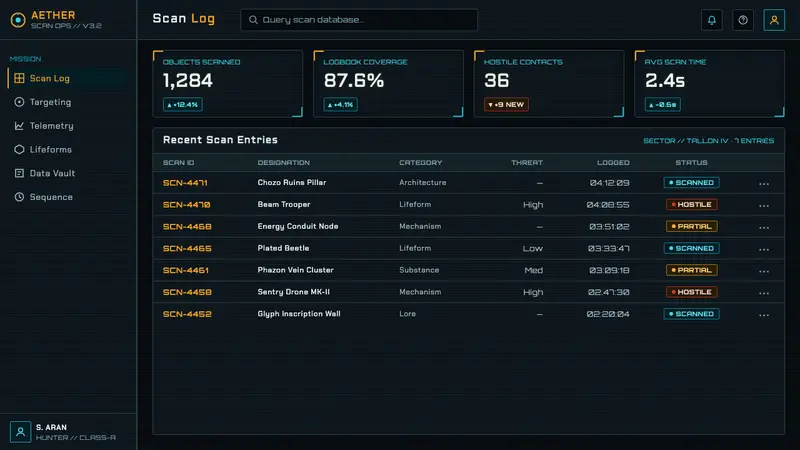Sort by Designation column header

pos(284,163)
